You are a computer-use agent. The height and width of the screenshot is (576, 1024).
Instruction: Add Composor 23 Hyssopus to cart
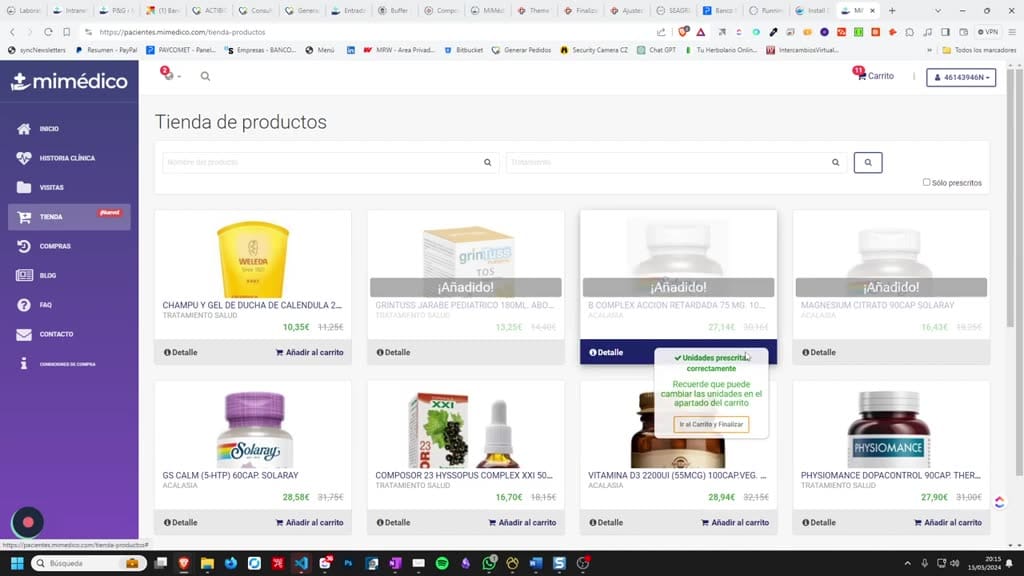tap(522, 522)
